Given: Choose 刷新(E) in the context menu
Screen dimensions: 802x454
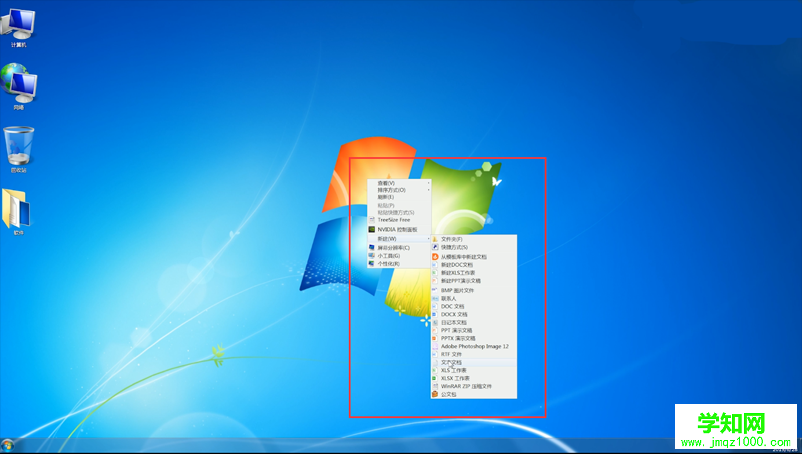Looking at the screenshot, I should click(399, 197).
